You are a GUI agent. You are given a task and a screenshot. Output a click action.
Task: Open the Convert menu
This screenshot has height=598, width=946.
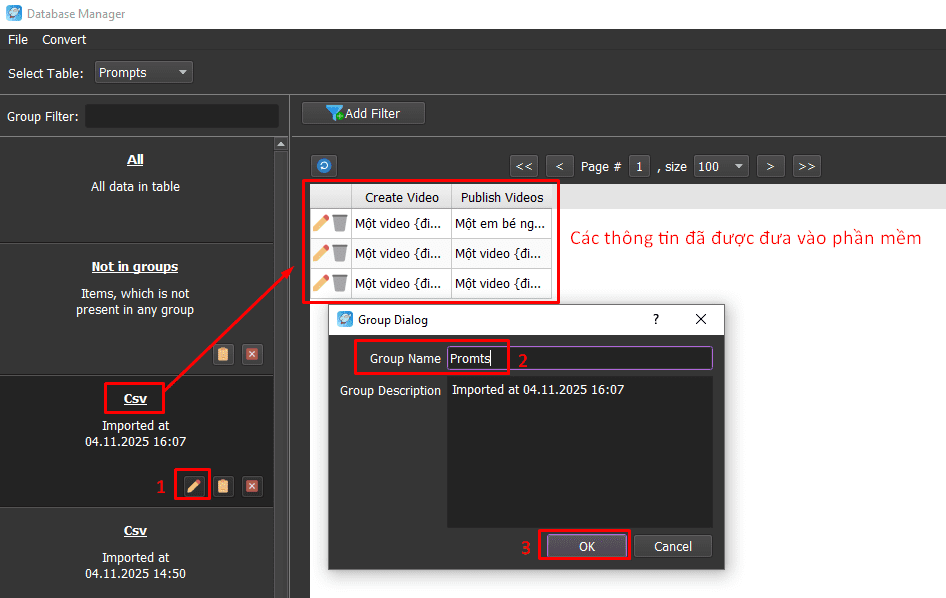pyautogui.click(x=64, y=40)
